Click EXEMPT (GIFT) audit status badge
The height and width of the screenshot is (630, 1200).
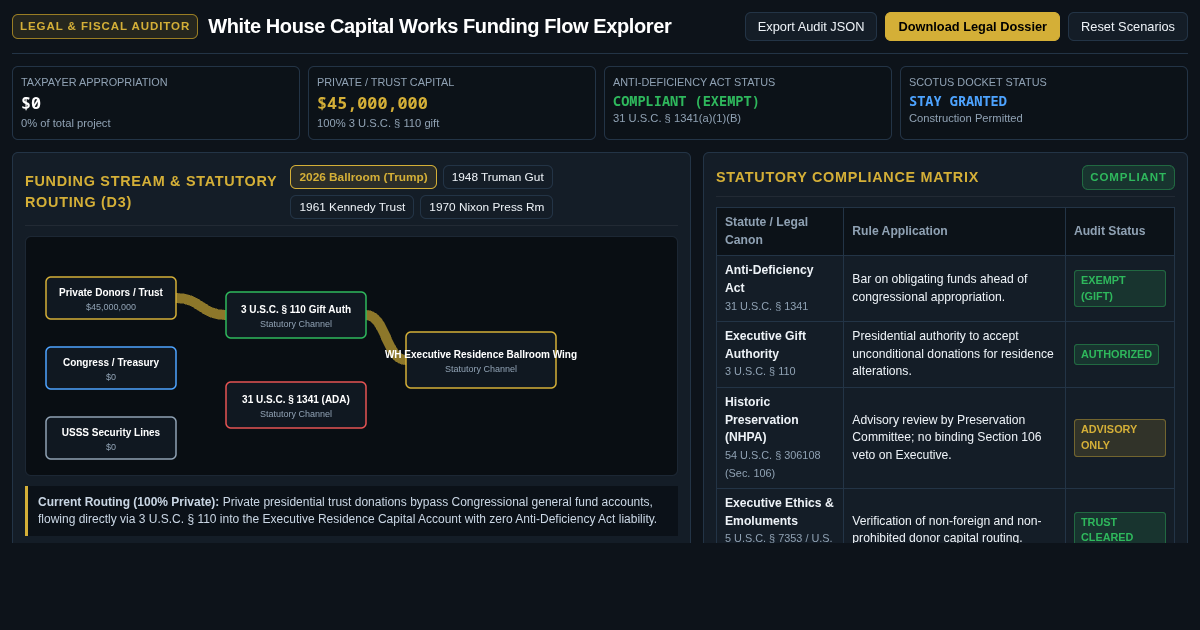click(1120, 288)
